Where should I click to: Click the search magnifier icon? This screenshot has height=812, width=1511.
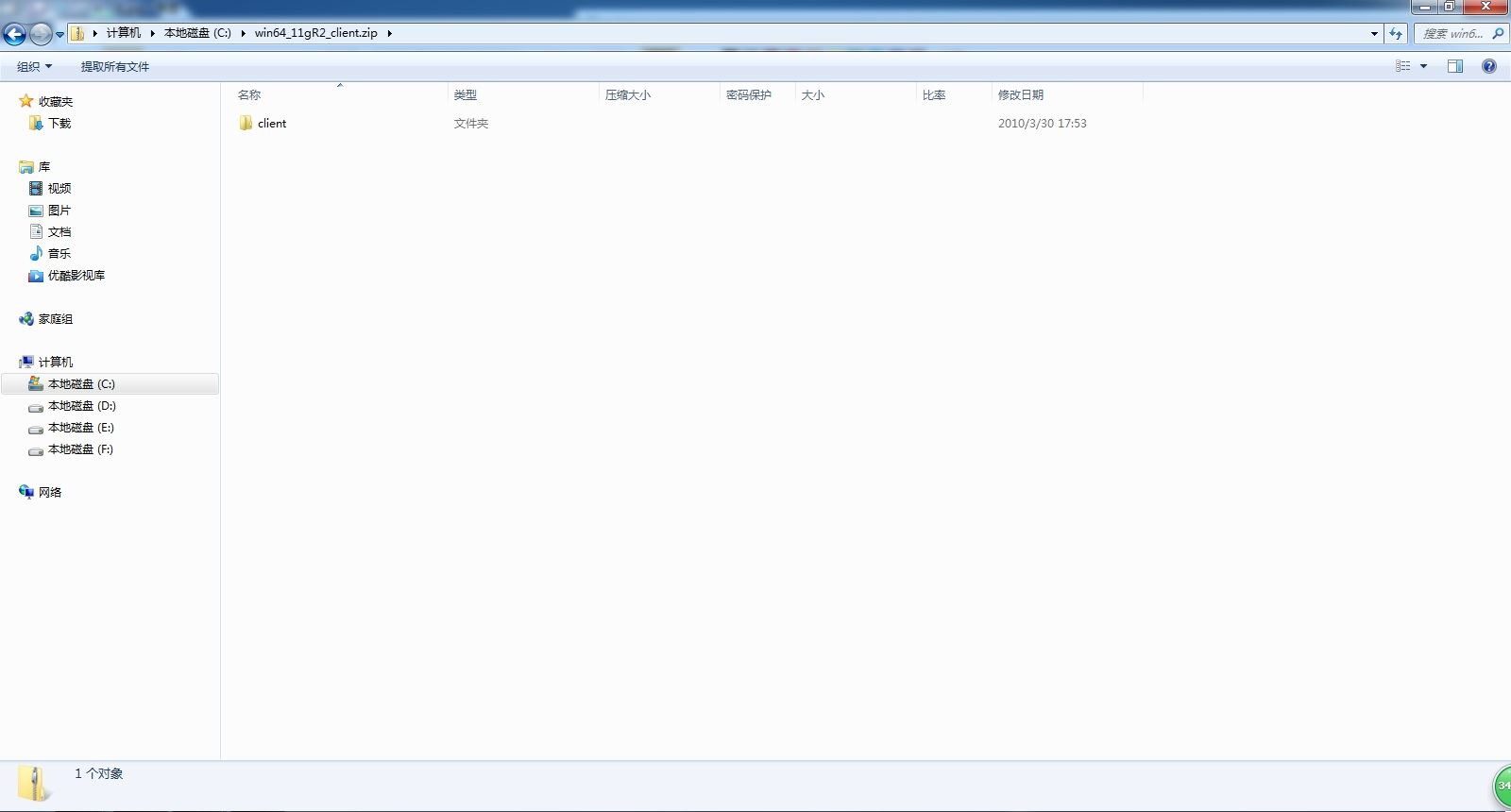coord(1497,33)
